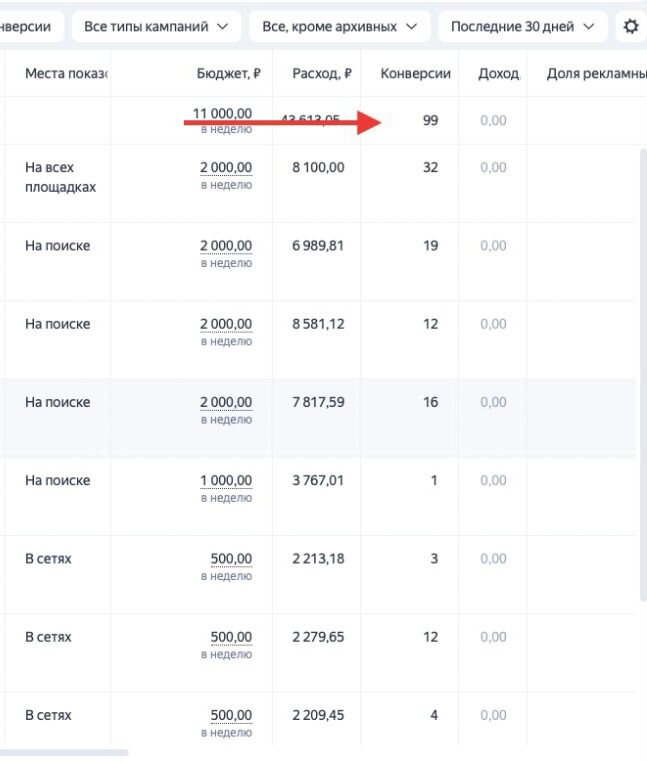
Task: Click the "Доля рекламных" column header
Action: click(x=595, y=74)
